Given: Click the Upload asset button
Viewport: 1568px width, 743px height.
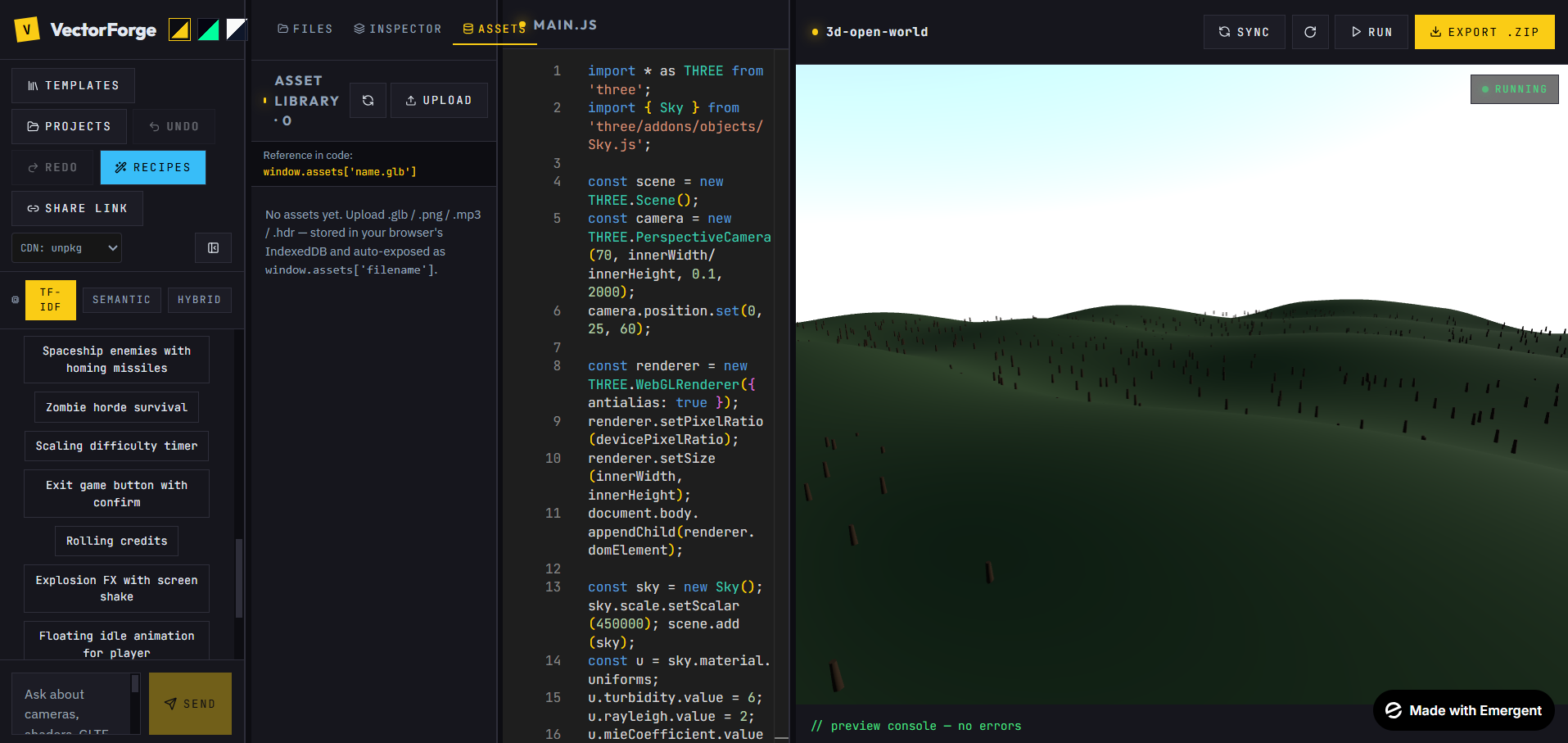Looking at the screenshot, I should click(x=439, y=101).
